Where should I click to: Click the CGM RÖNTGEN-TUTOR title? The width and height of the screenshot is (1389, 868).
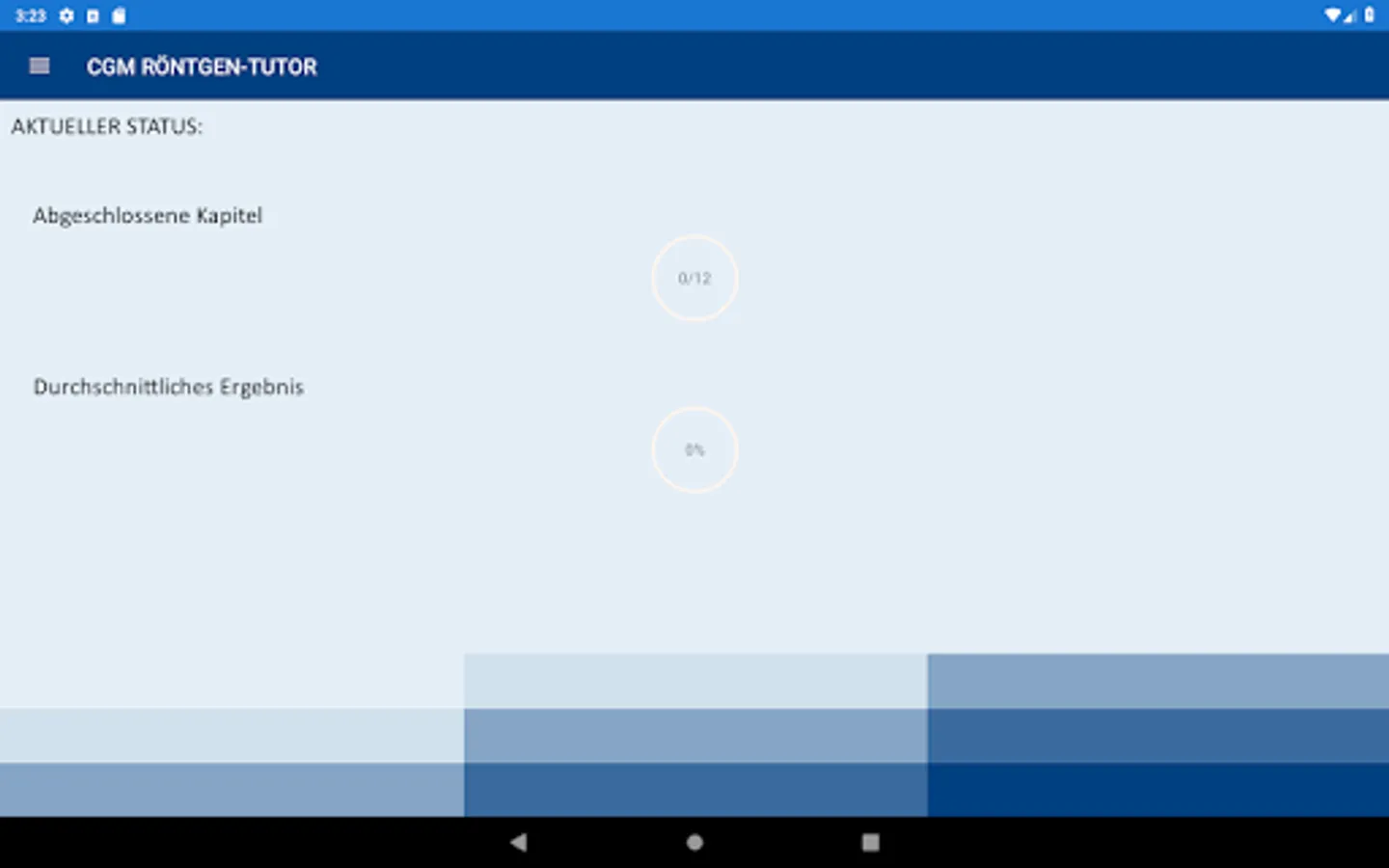coord(202,67)
